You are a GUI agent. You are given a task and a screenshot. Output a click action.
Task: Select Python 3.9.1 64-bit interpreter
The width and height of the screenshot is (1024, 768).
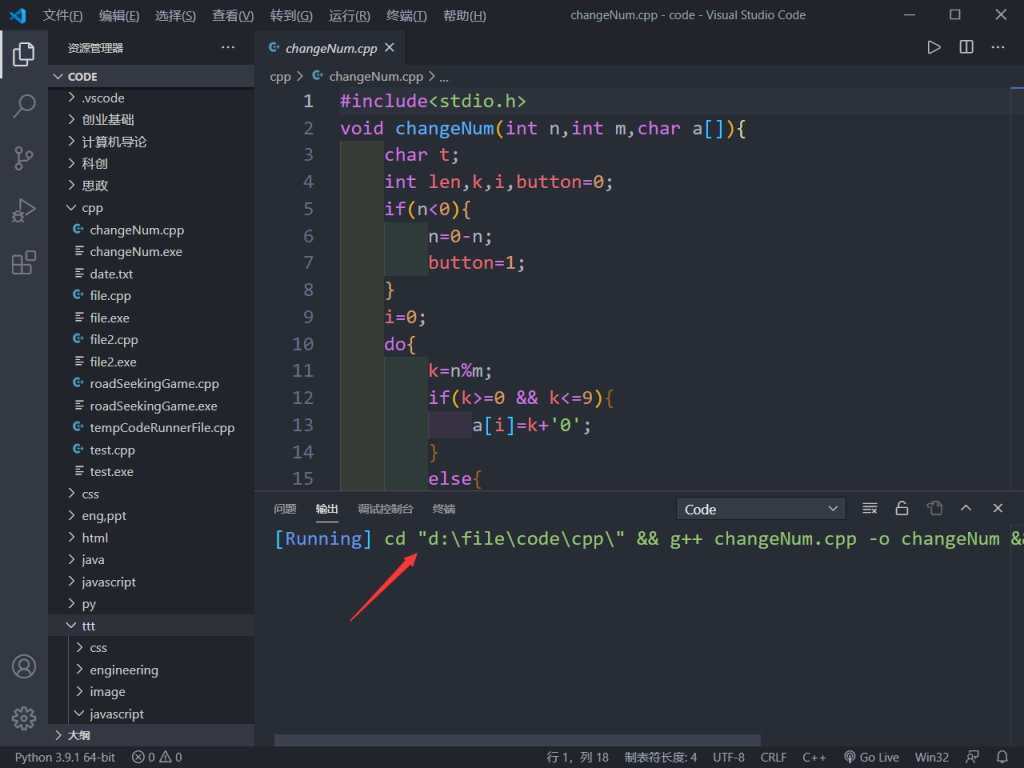tap(65, 757)
